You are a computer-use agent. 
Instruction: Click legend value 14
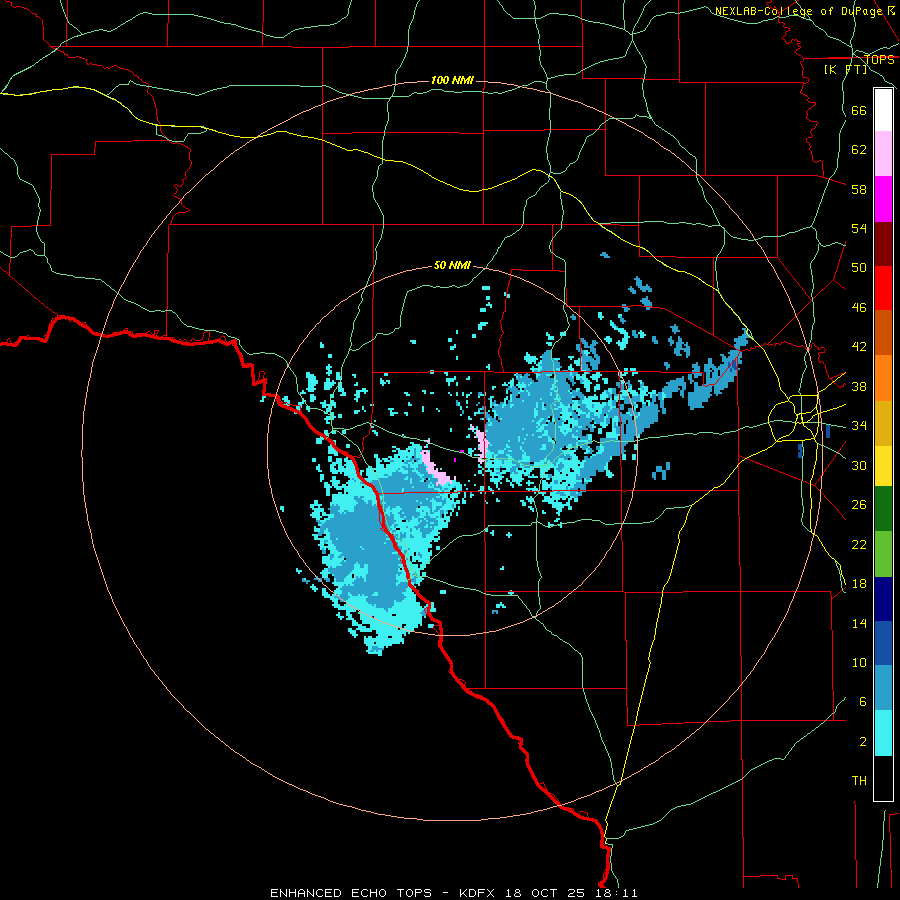859,623
